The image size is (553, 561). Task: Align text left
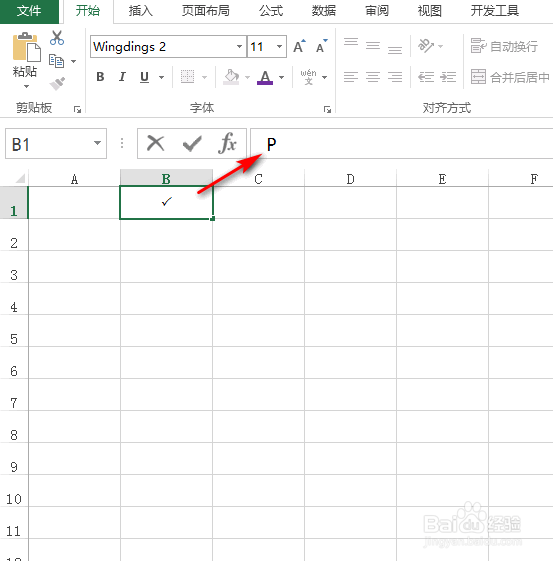(351, 77)
